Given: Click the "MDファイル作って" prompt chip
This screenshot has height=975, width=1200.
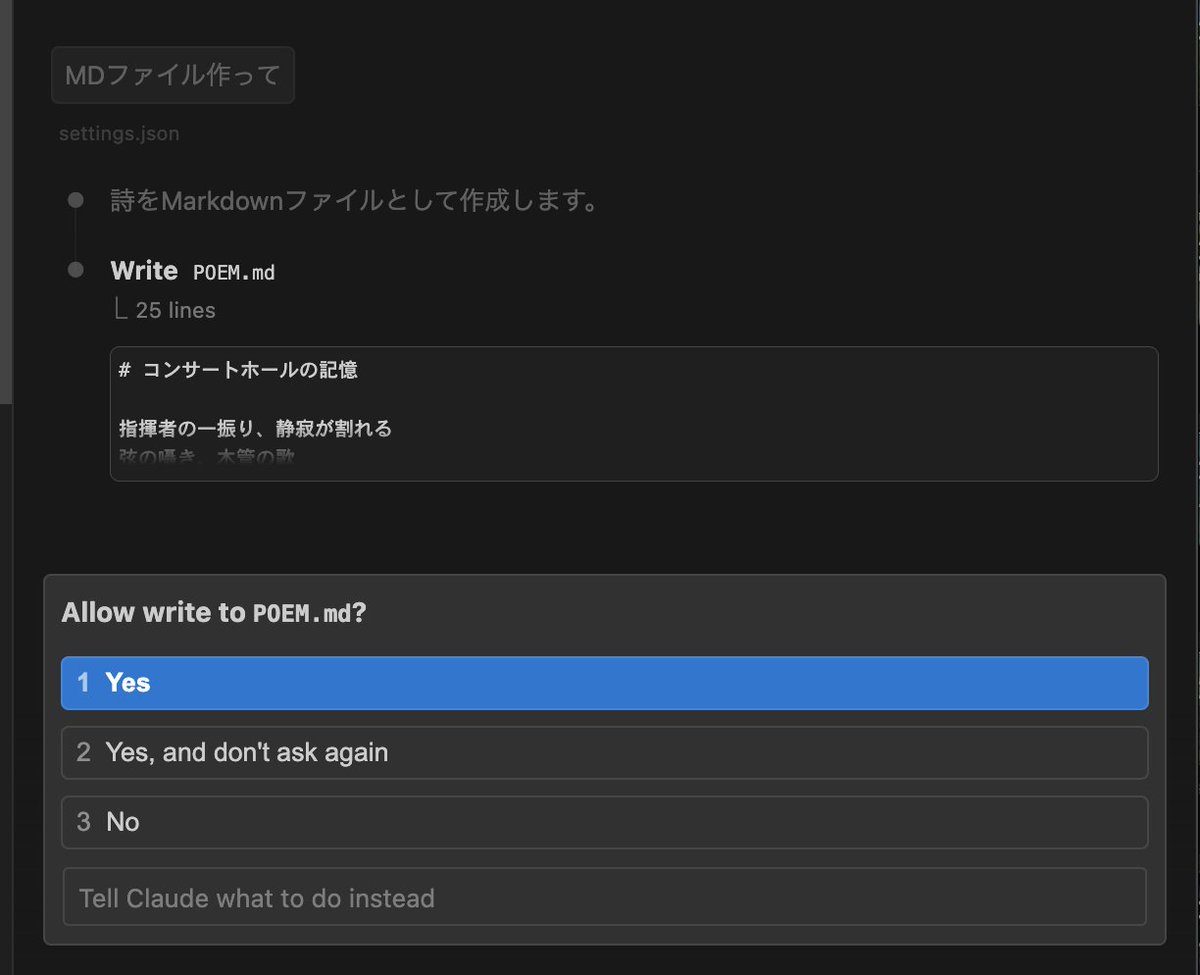Looking at the screenshot, I should tap(172, 74).
